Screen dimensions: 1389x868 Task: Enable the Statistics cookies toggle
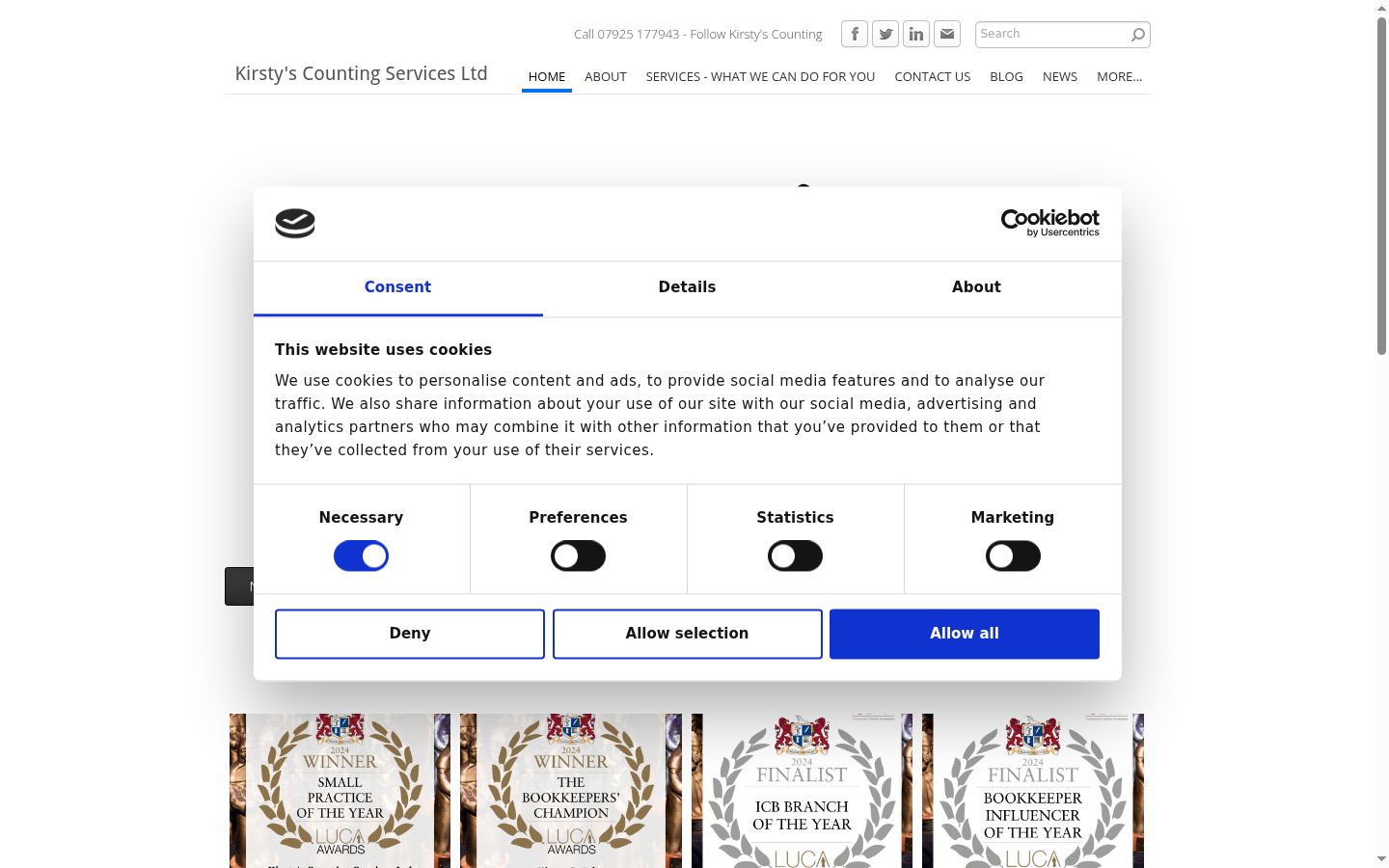click(795, 556)
